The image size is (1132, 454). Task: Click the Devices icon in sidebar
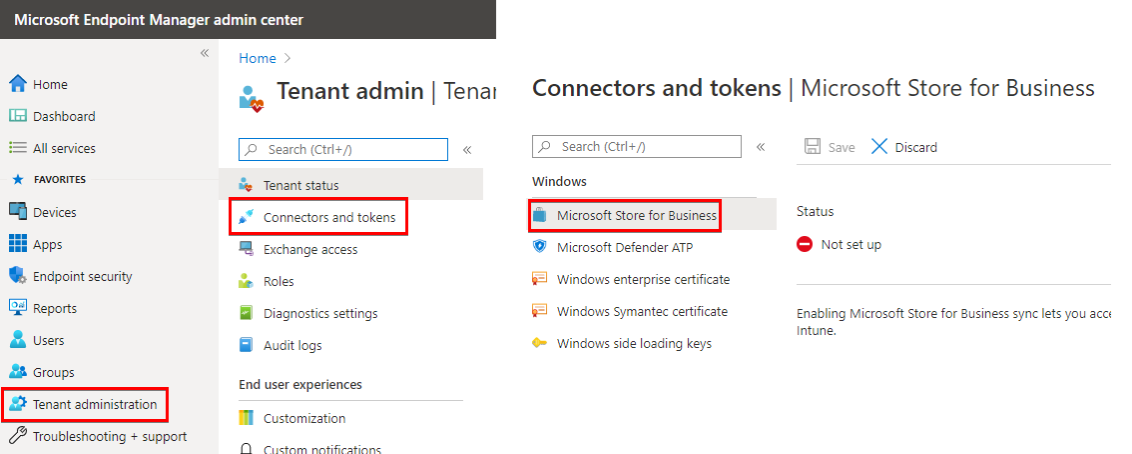18,211
